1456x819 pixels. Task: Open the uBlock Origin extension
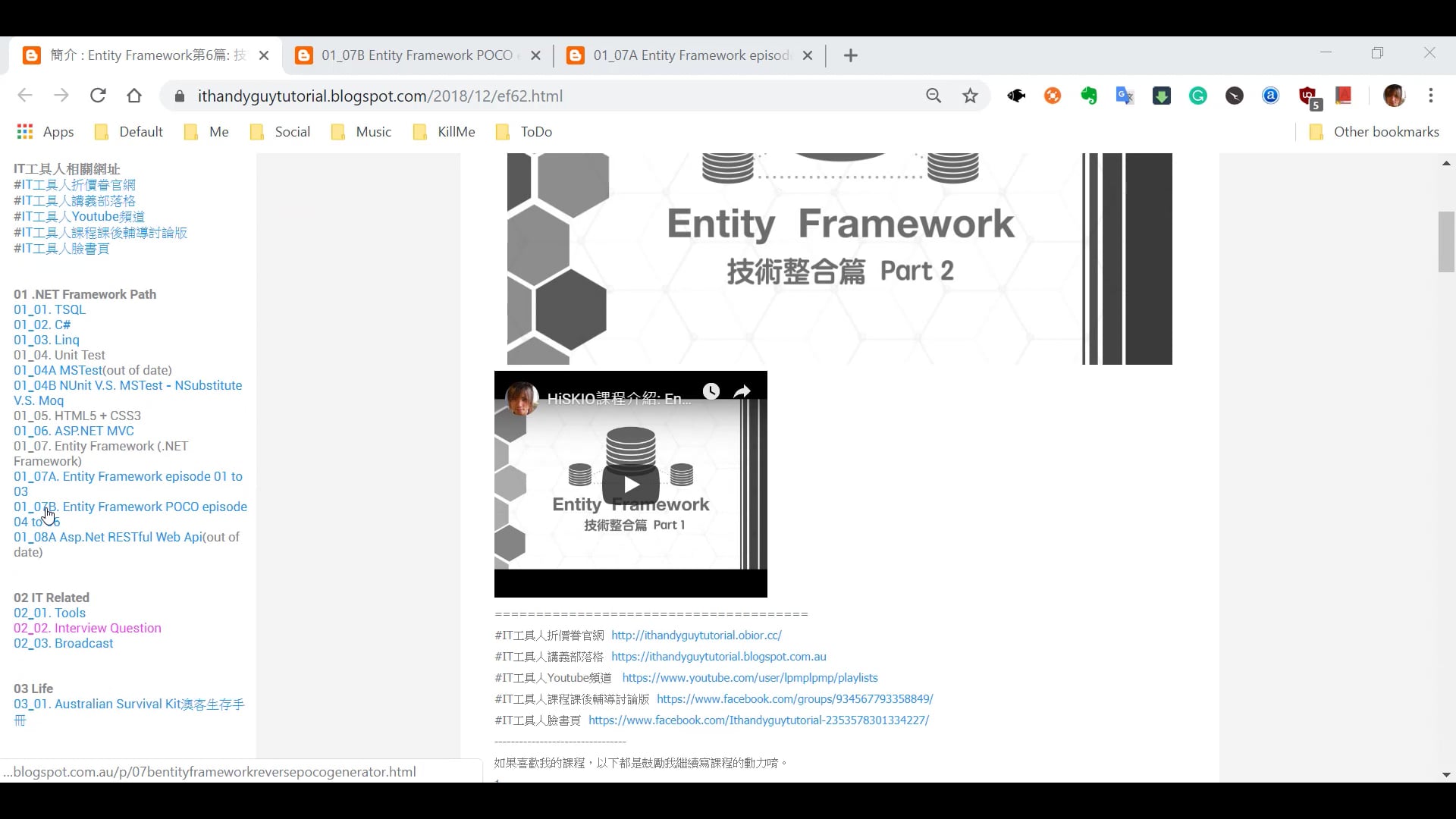[1306, 96]
